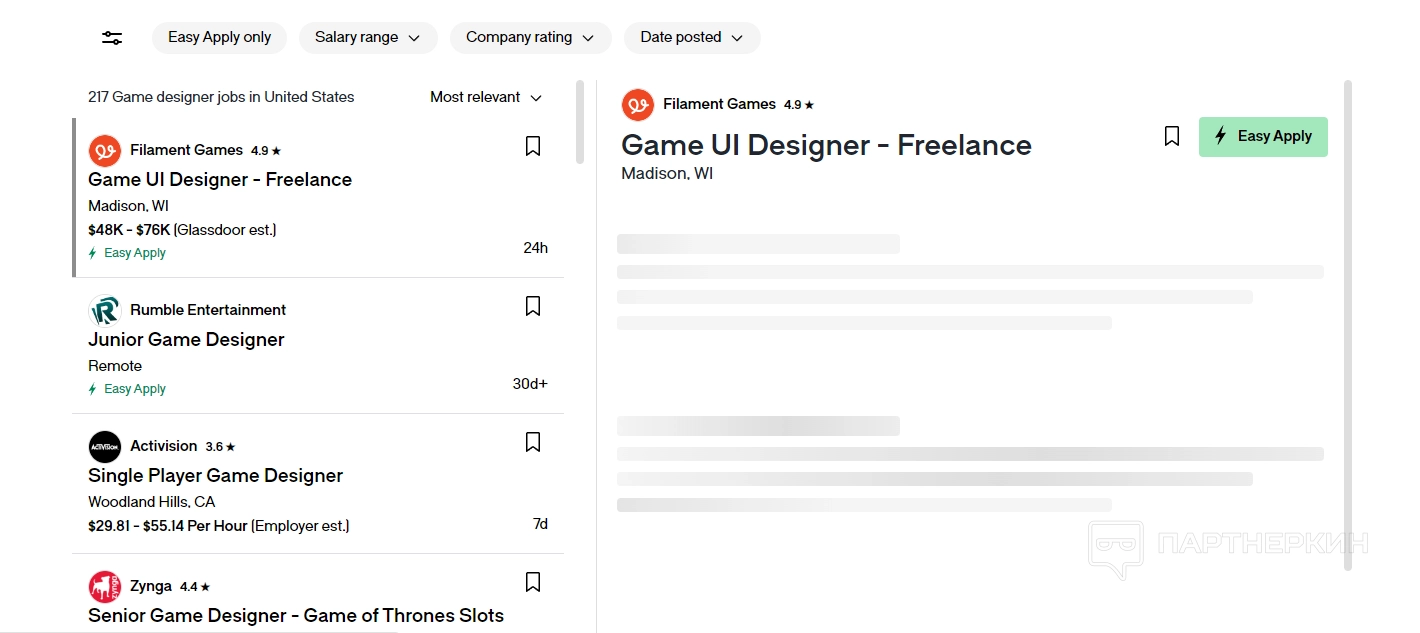Bookmark the Filament Games listing in list

pyautogui.click(x=533, y=147)
